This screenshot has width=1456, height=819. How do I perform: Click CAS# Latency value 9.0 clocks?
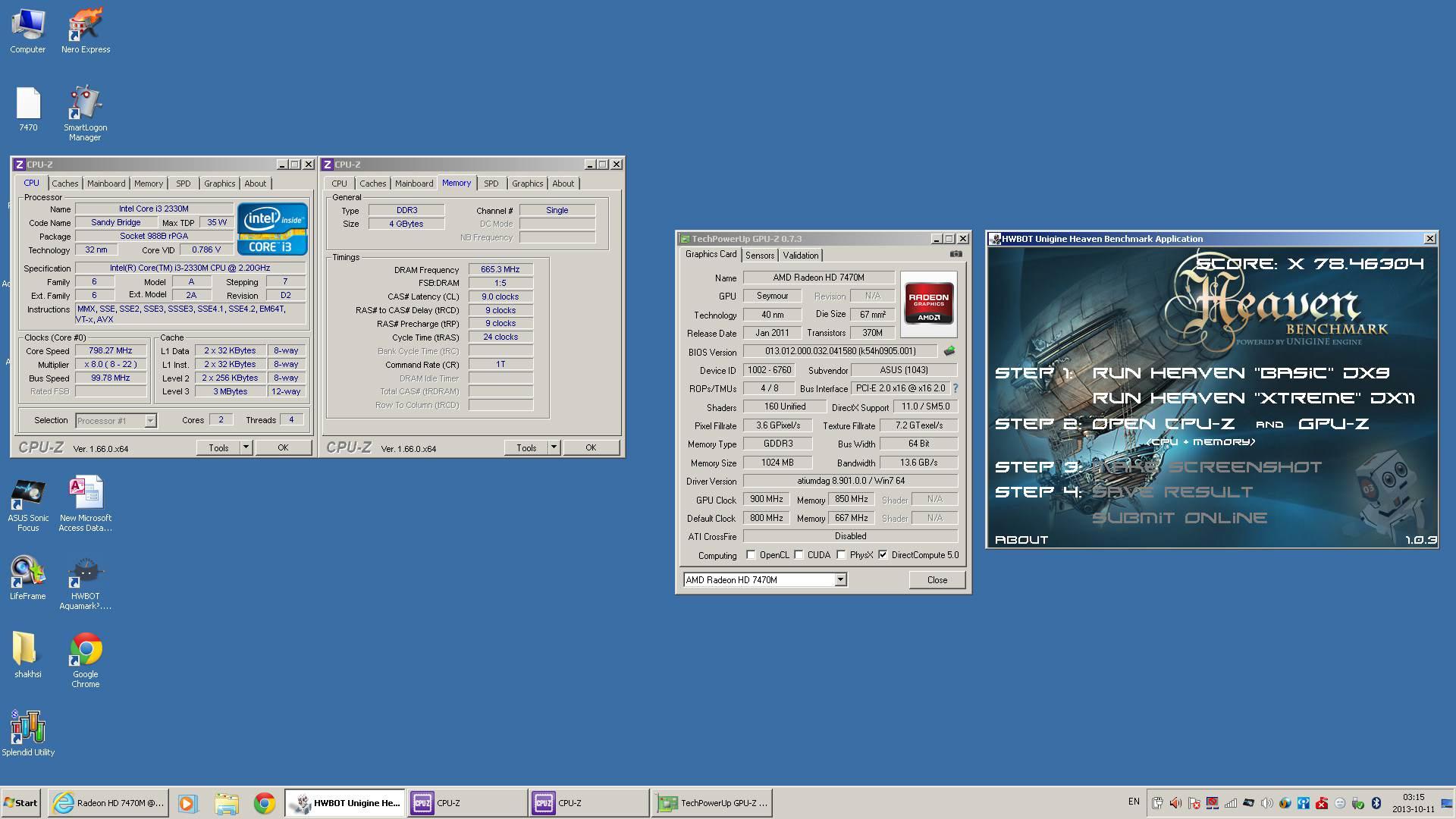point(500,297)
